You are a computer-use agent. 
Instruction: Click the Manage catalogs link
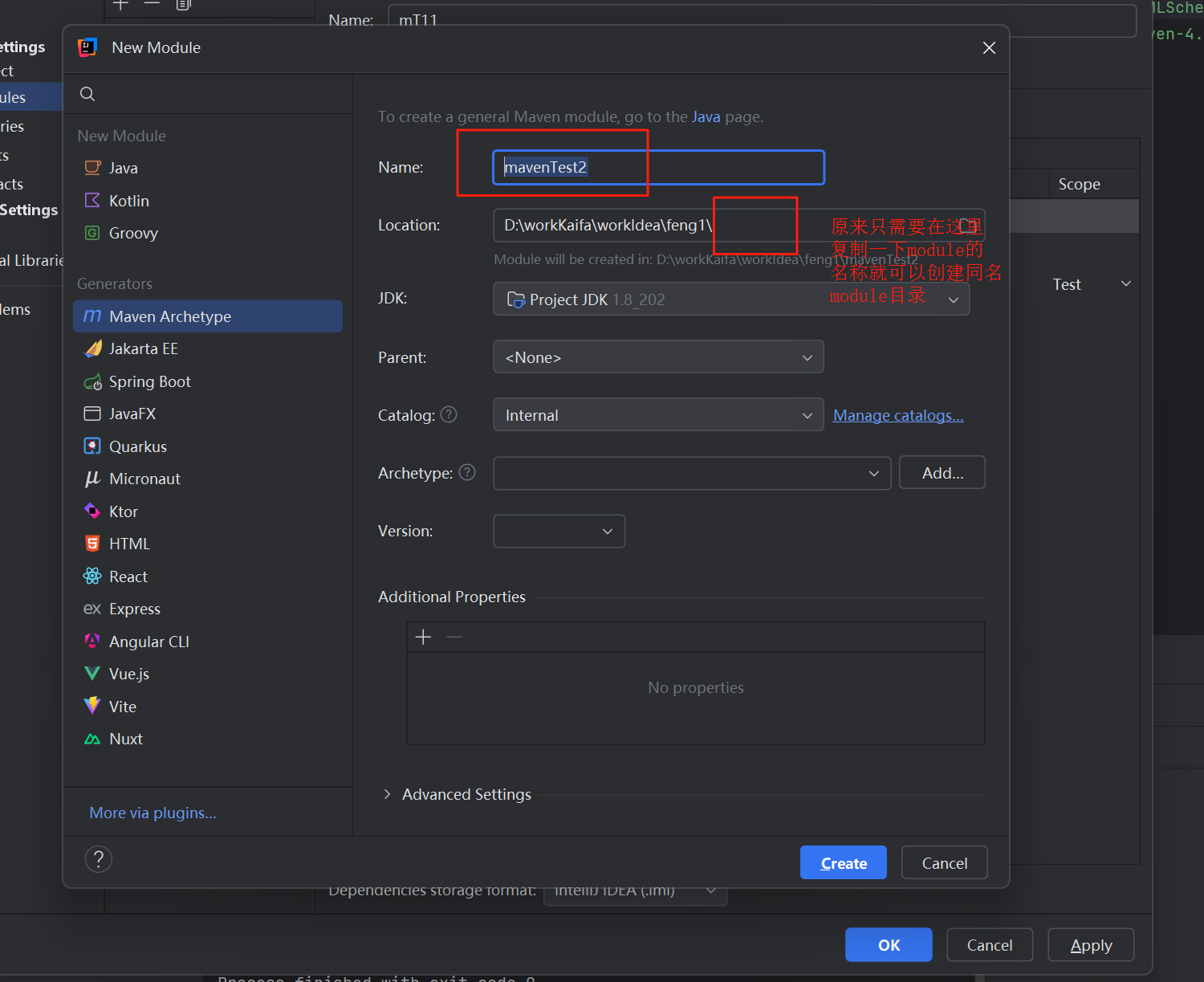point(898,415)
